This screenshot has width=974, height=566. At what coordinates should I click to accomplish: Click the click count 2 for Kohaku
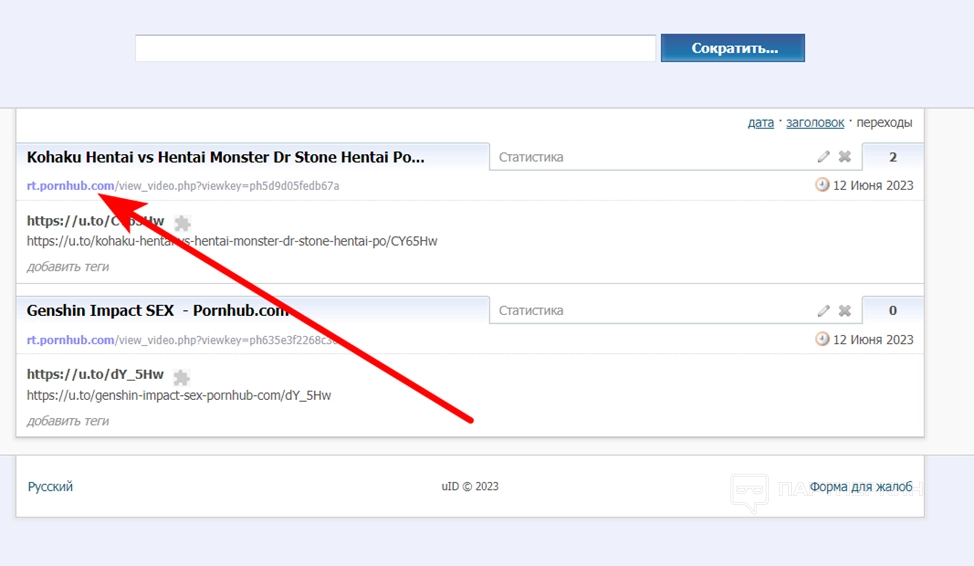pyautogui.click(x=893, y=157)
